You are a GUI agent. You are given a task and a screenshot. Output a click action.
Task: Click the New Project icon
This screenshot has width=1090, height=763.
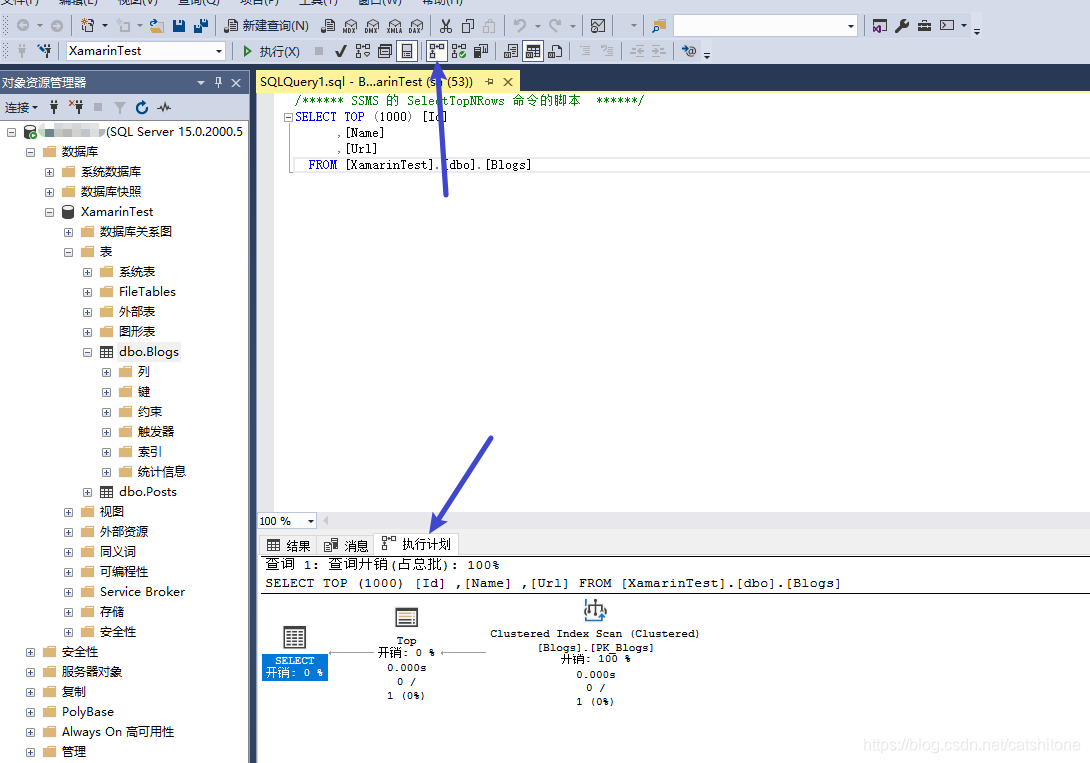[88, 26]
